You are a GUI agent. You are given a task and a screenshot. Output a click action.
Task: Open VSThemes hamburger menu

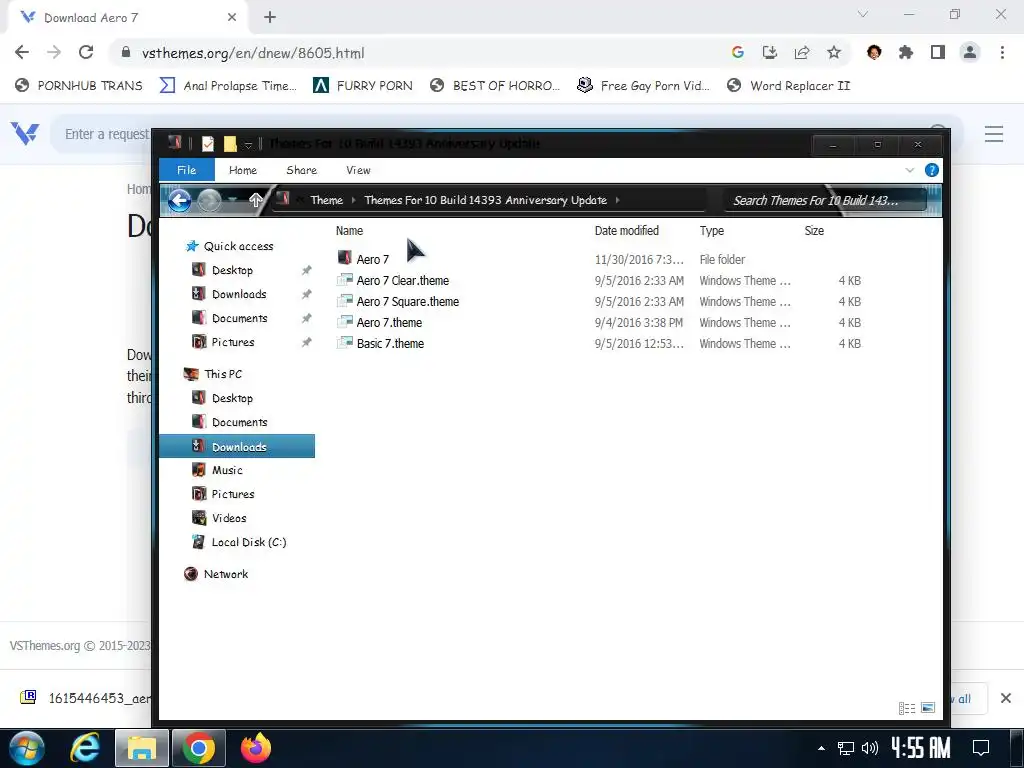993,134
